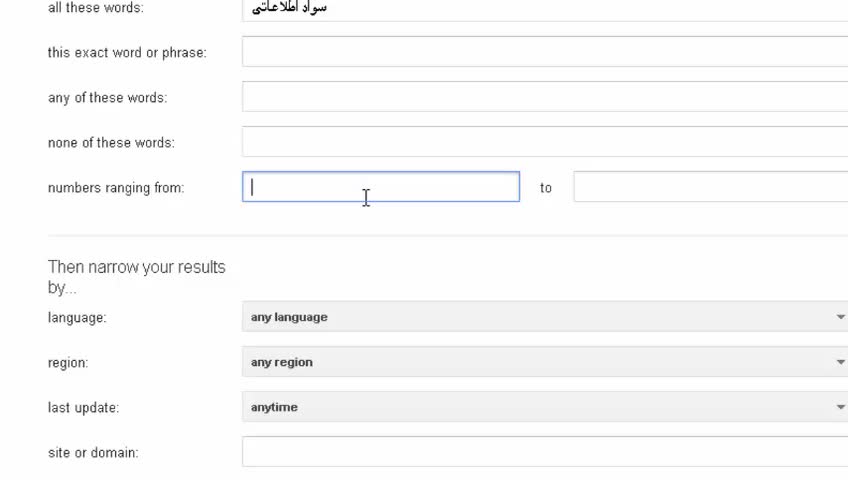Click the 'site or domain' input field
Screen dimensions: 848x480
tap(545, 452)
